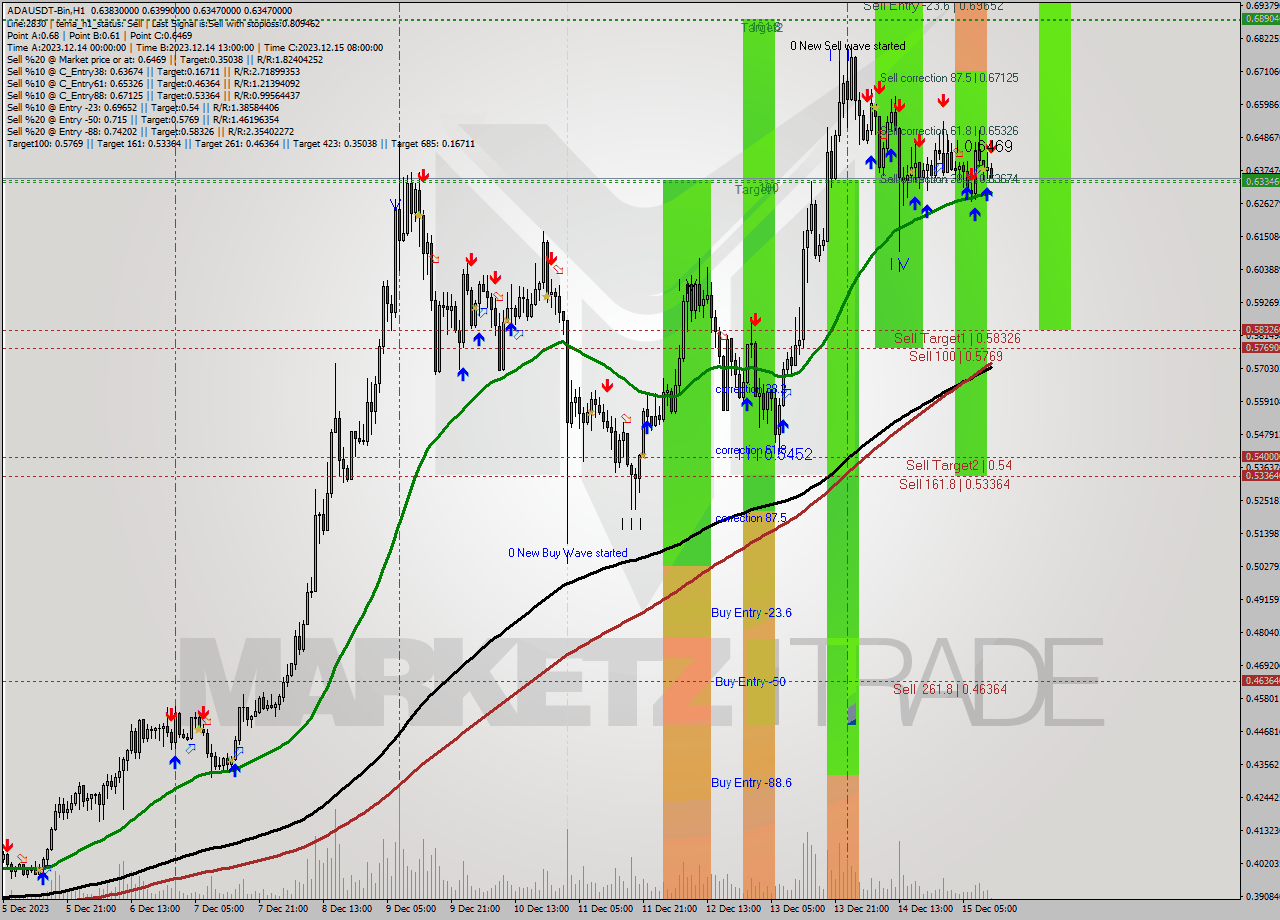This screenshot has height=920, width=1280.
Task: Click green 0.63346 price axis tag
Action: (1260, 181)
